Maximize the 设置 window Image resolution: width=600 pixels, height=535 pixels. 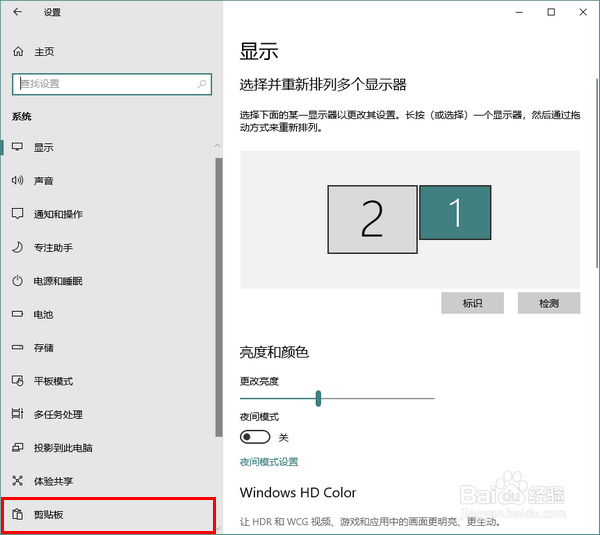coord(551,12)
